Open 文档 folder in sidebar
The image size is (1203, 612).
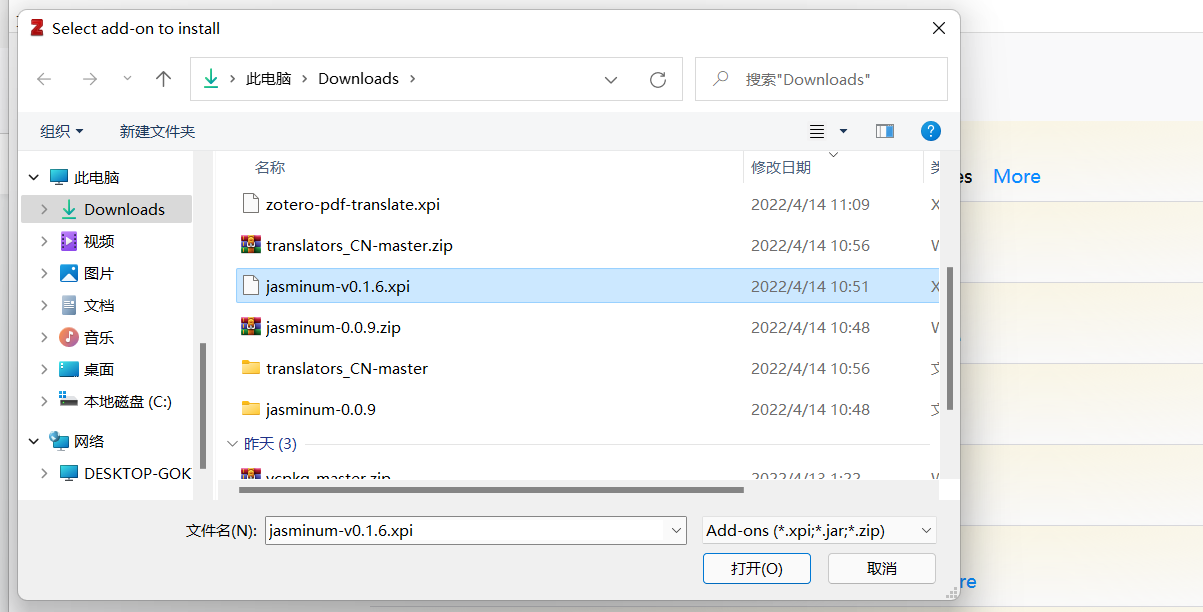(x=99, y=305)
